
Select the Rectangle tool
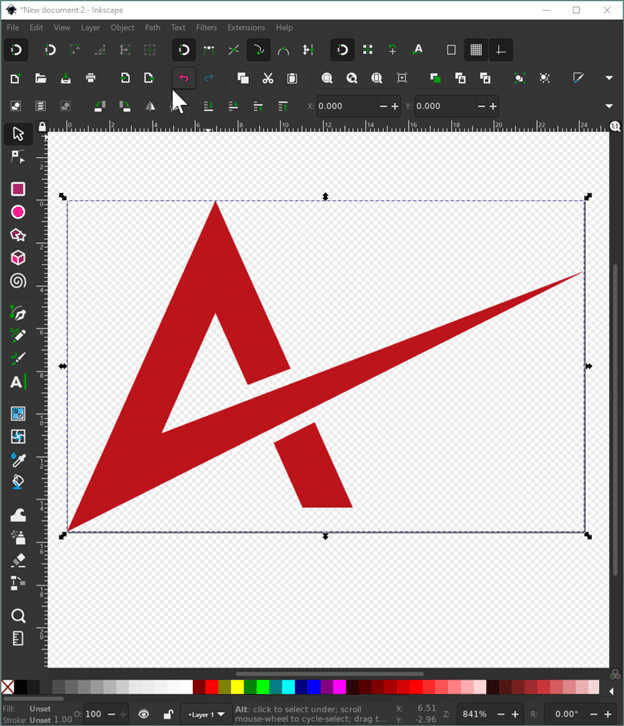[x=18, y=189]
